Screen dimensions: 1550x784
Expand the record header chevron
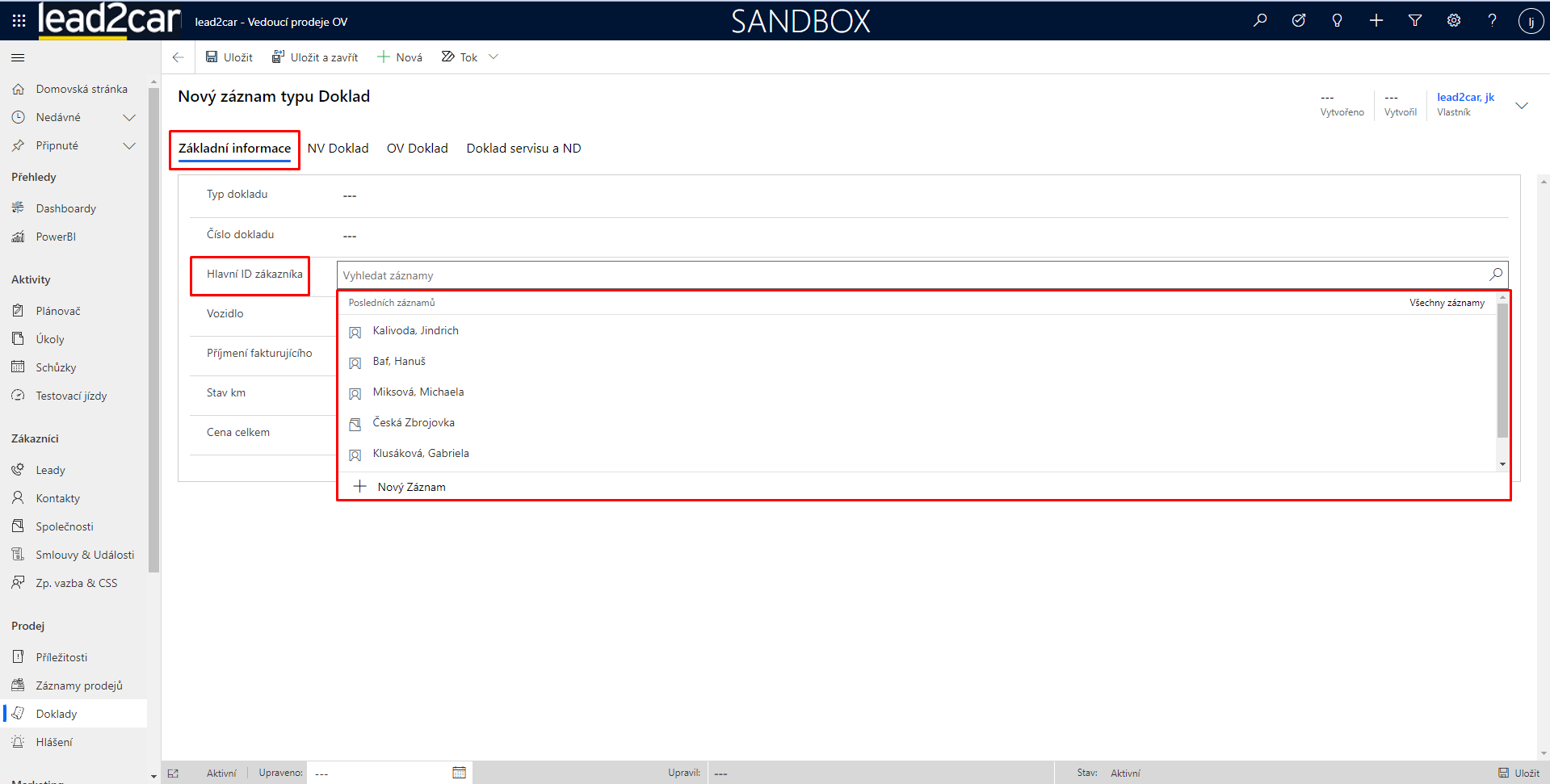coord(1521,106)
